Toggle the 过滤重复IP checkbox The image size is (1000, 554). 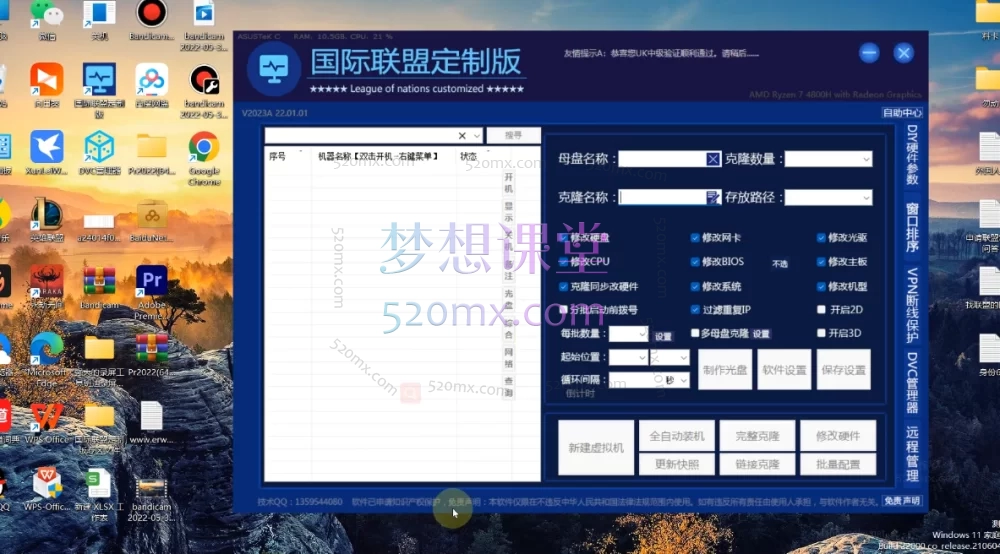pos(695,310)
